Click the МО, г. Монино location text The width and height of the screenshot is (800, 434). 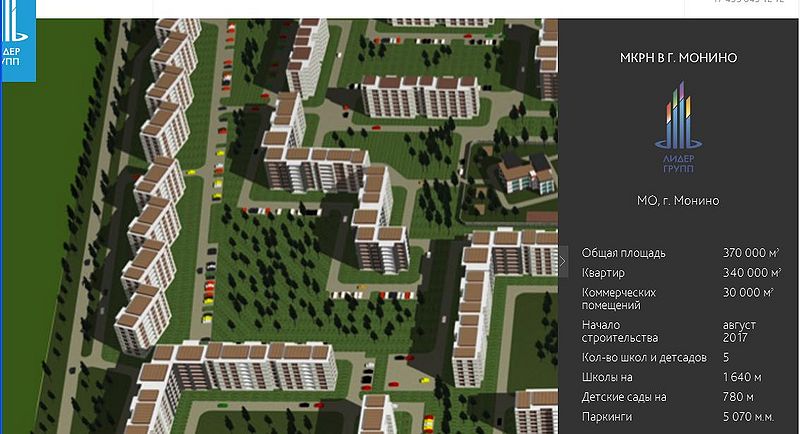(x=678, y=201)
